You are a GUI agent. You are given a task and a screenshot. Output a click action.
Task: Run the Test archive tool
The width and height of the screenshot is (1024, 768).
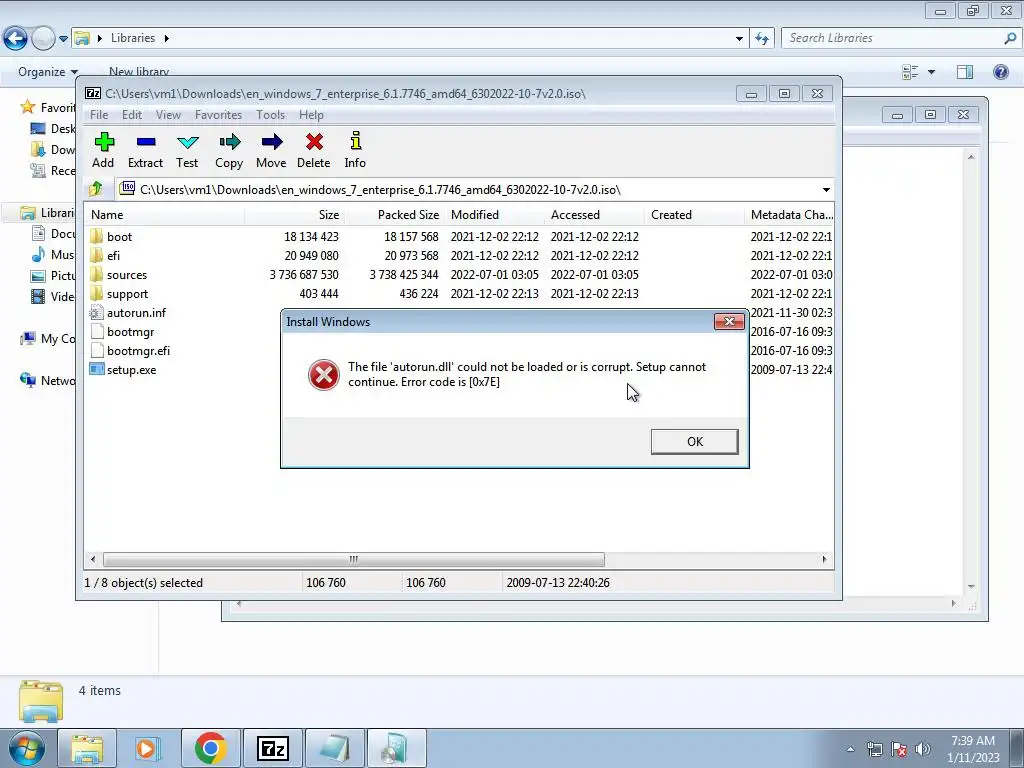click(x=187, y=150)
